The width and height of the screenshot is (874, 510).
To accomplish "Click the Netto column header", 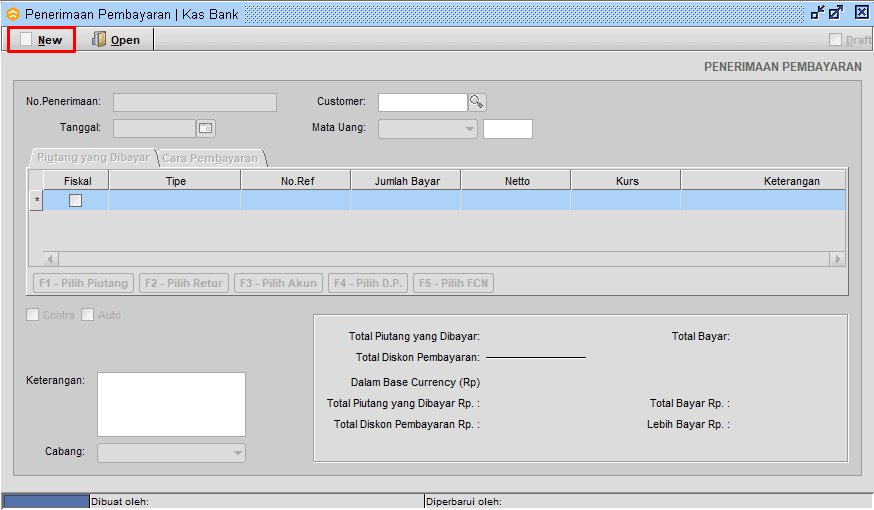I will point(516,181).
